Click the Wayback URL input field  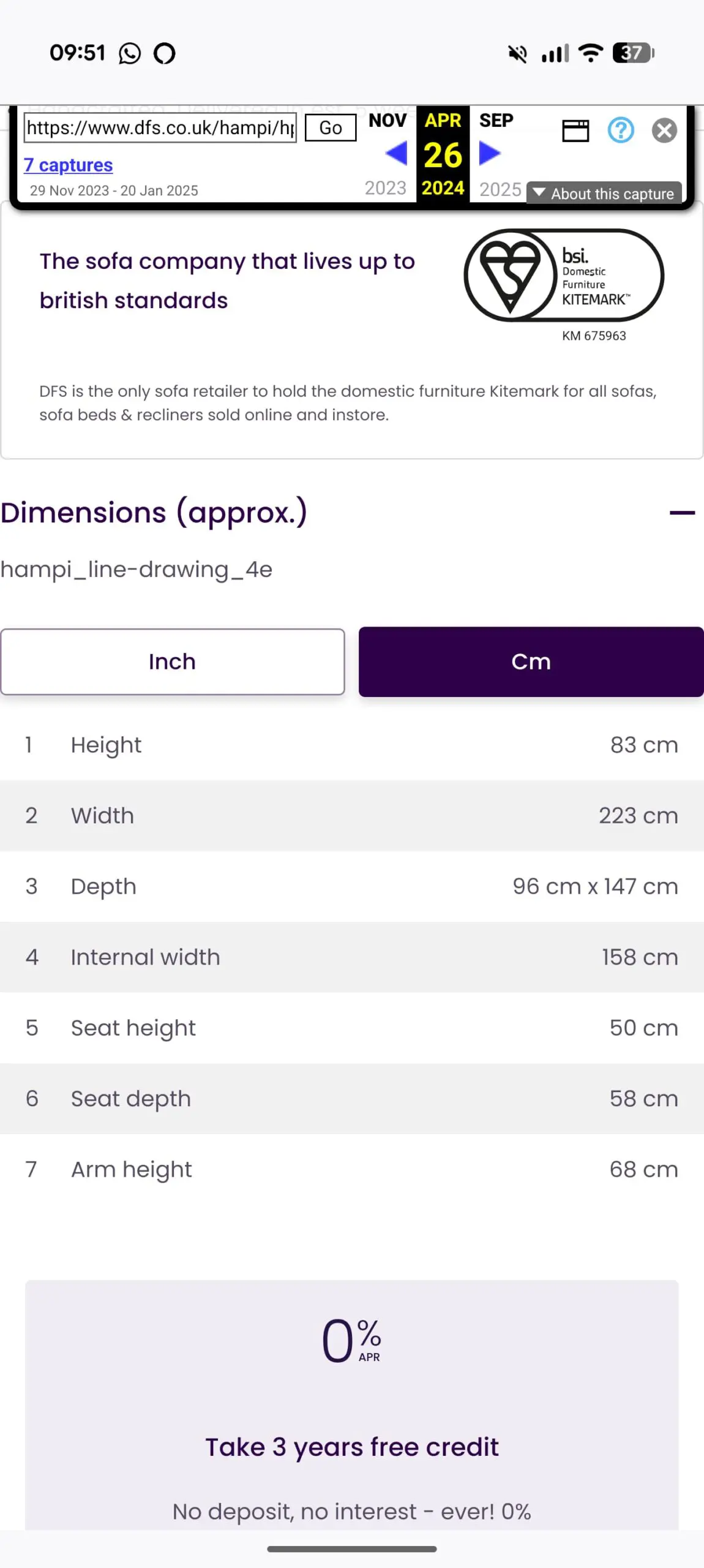tap(160, 128)
